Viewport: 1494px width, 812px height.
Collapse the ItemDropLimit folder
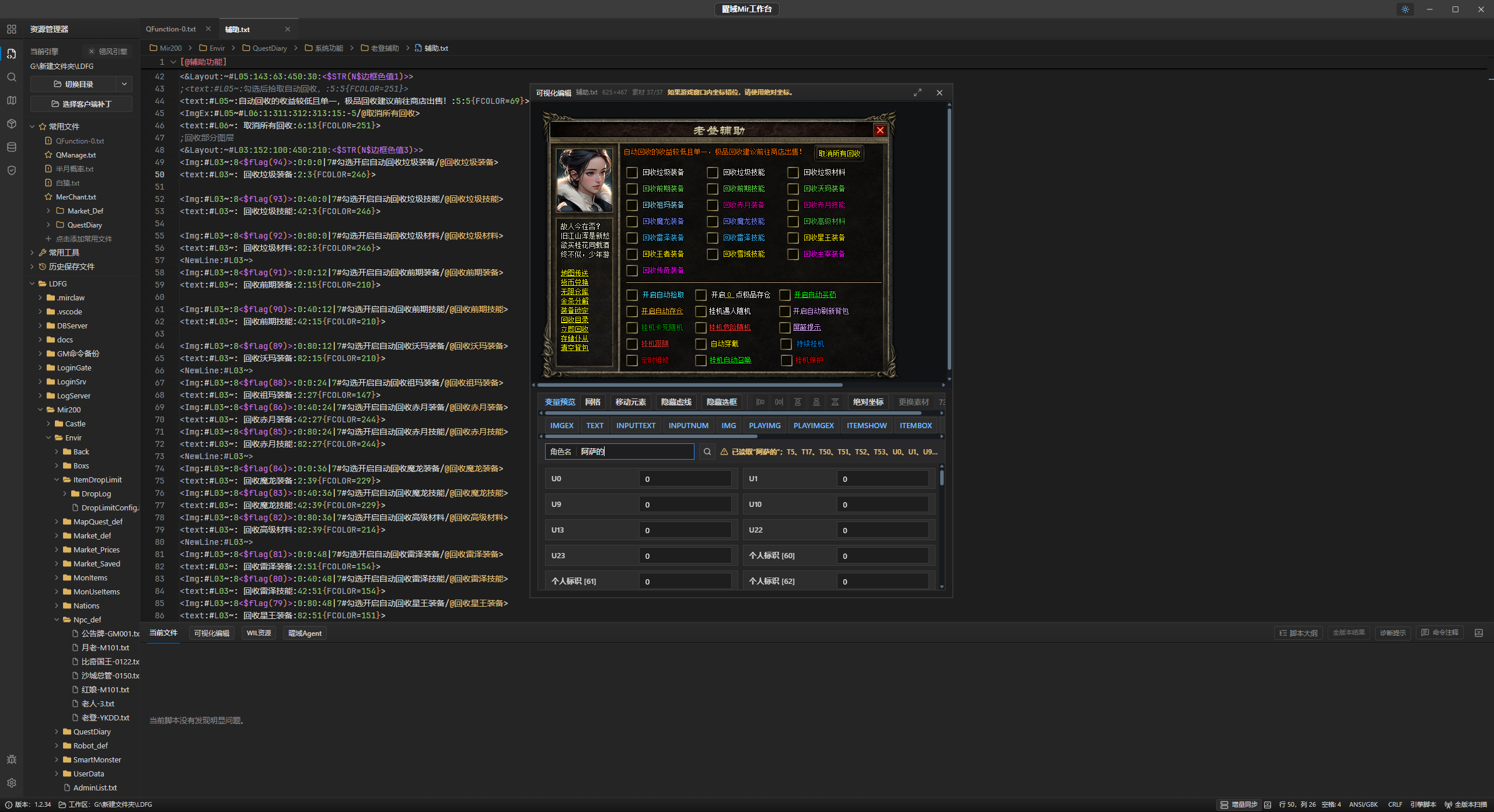(x=57, y=480)
